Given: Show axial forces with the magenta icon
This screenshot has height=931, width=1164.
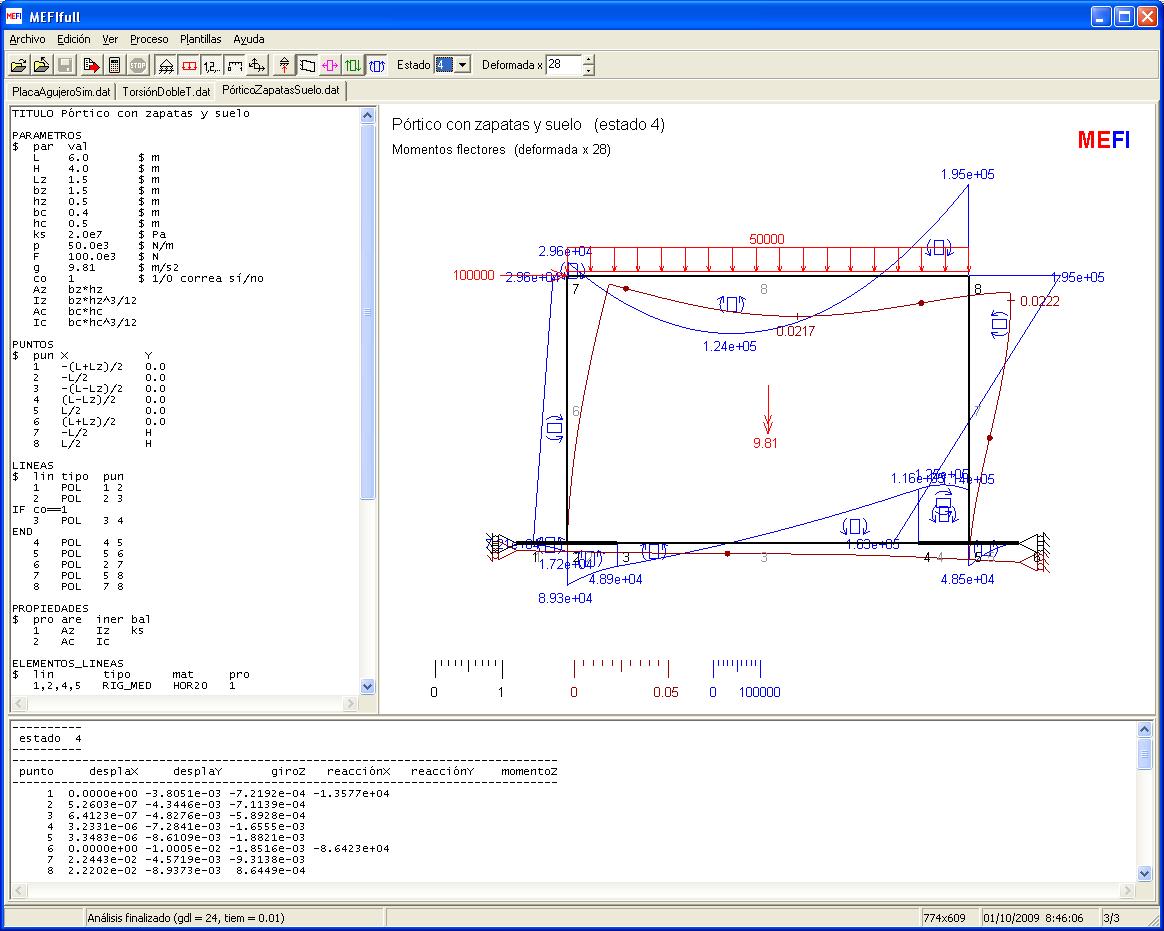Looking at the screenshot, I should click(330, 65).
